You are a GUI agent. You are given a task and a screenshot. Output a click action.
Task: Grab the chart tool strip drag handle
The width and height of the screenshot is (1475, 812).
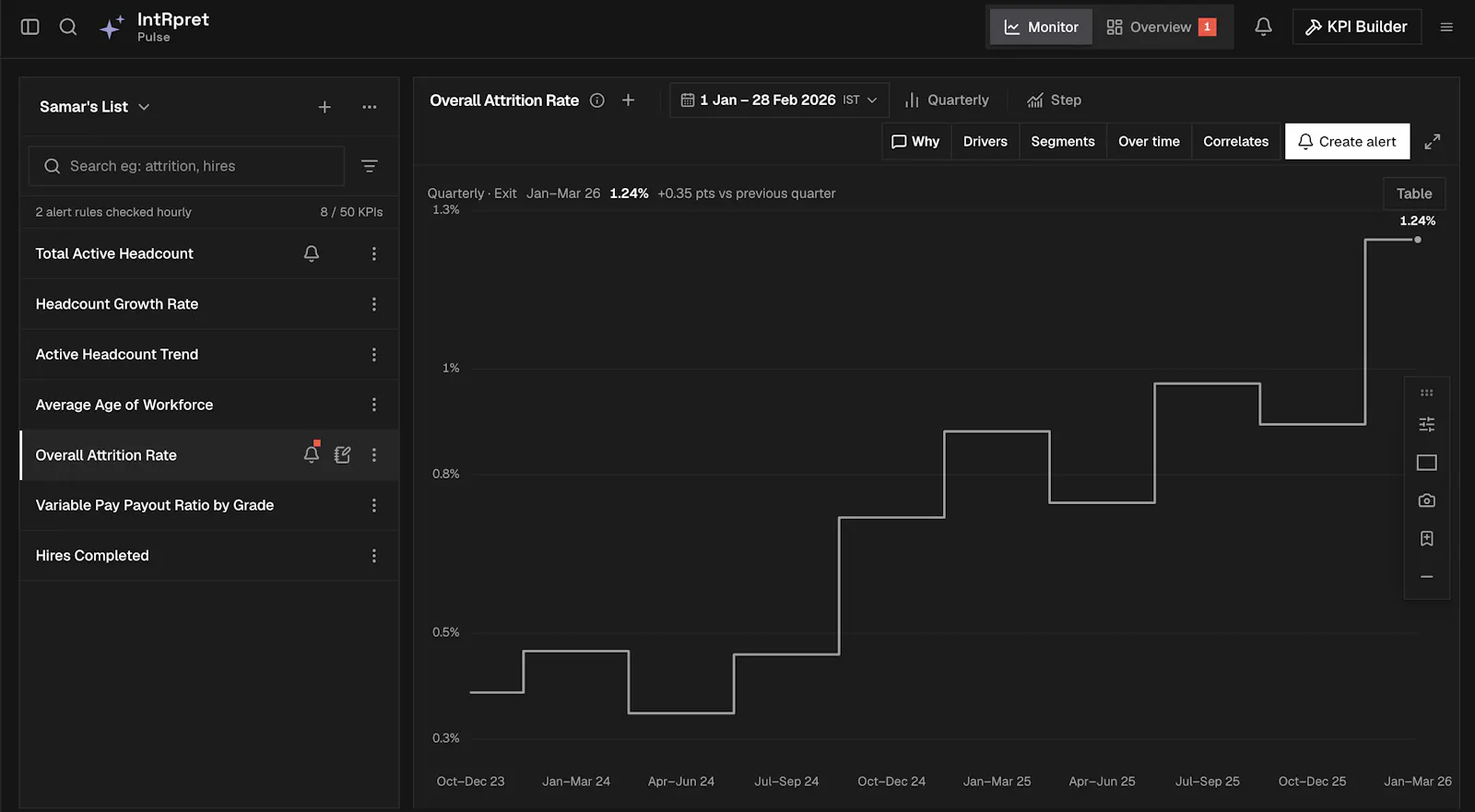1427,393
